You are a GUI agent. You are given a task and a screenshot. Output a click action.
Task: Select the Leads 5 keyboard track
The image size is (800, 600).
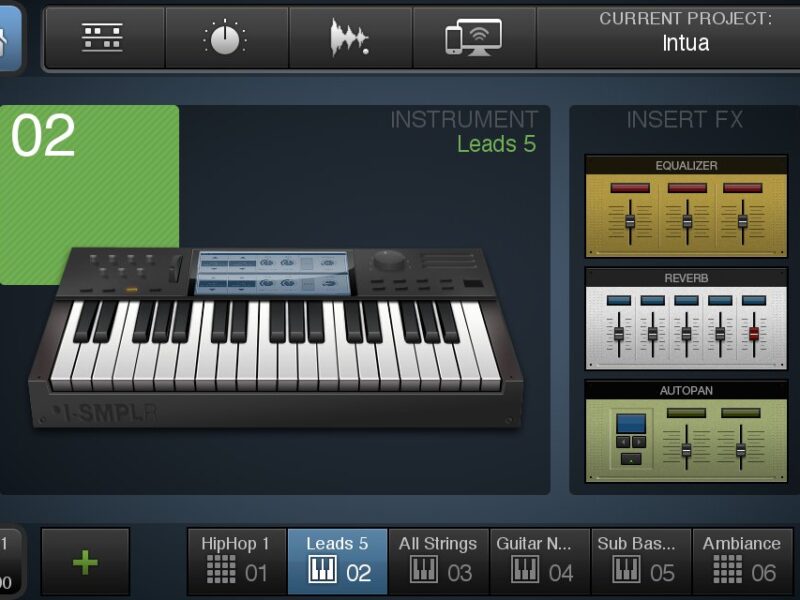click(337, 561)
